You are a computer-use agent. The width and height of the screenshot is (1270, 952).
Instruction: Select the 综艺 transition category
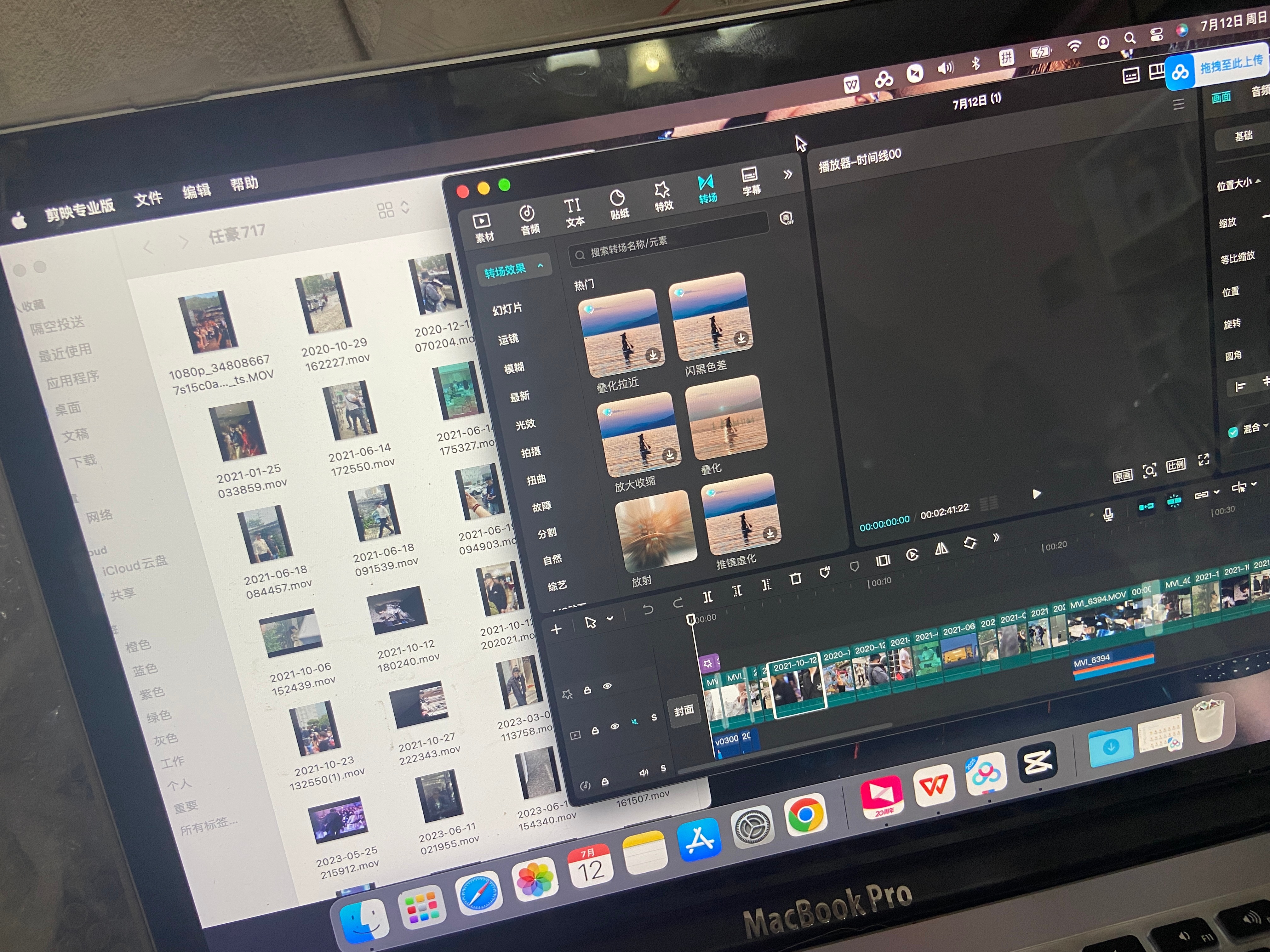tap(557, 585)
